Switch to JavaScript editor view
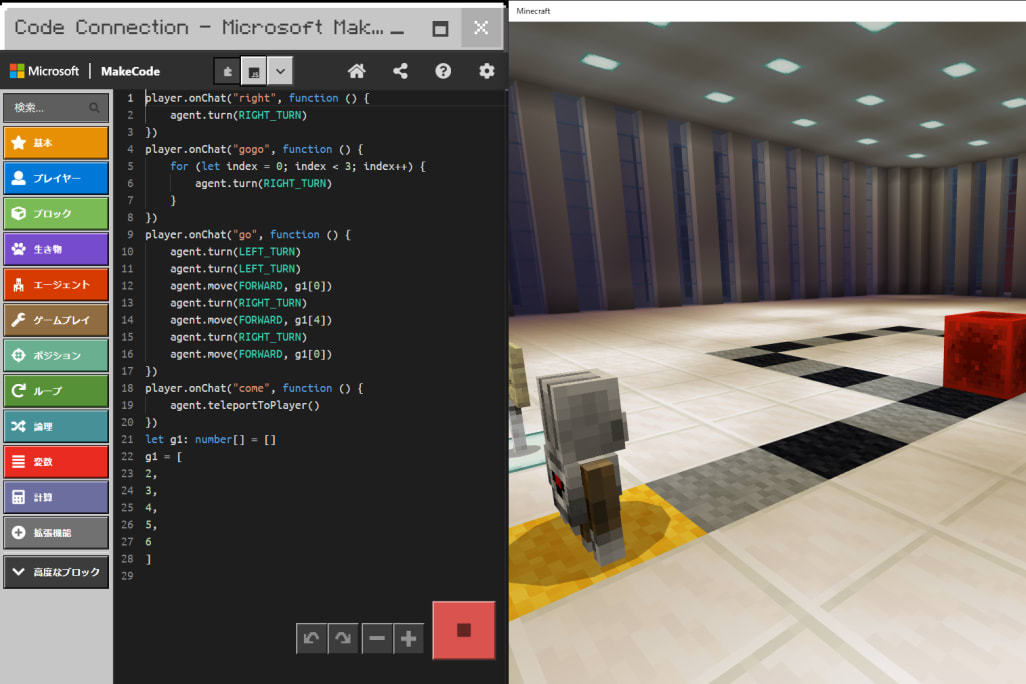 [x=254, y=71]
